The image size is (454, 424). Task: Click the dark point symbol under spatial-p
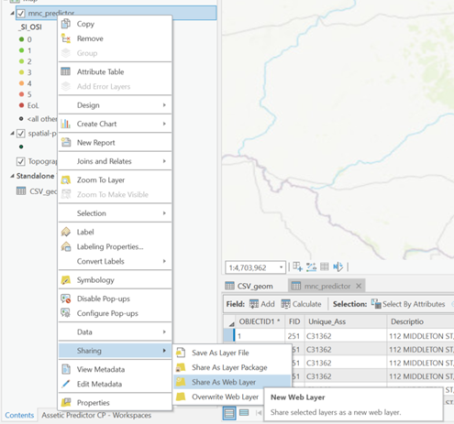tap(21, 147)
